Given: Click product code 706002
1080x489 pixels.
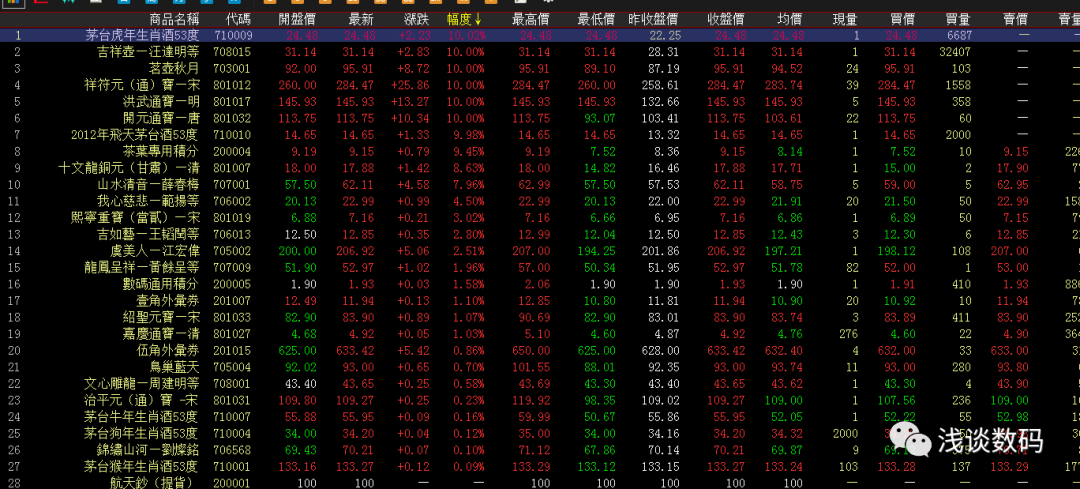Looking at the screenshot, I should click(x=233, y=201).
